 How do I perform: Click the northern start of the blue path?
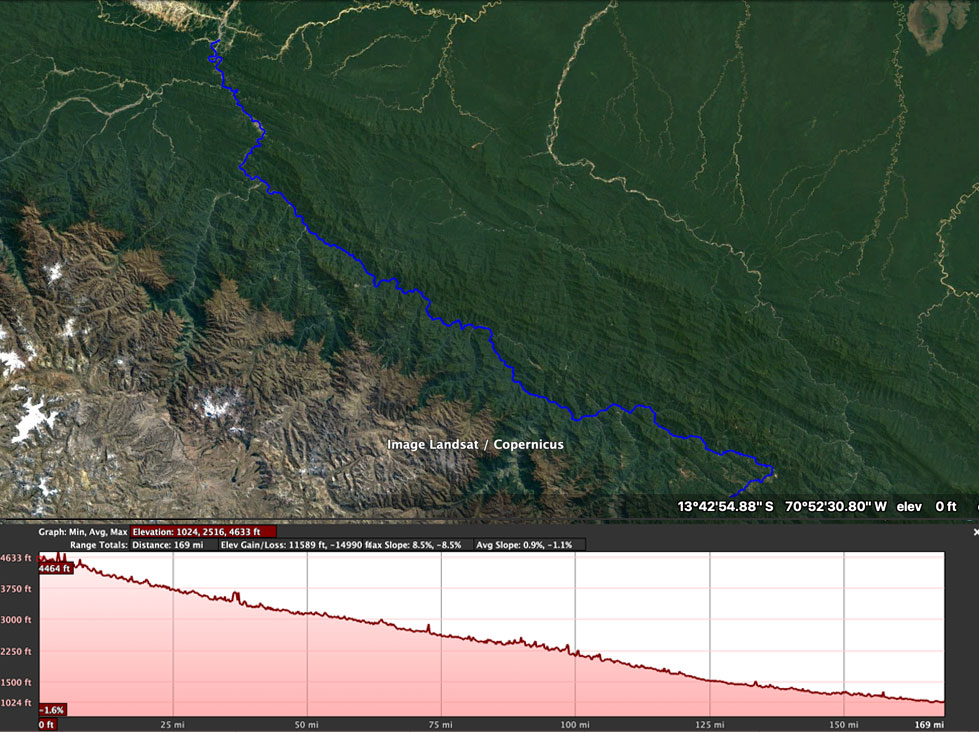tap(216, 42)
